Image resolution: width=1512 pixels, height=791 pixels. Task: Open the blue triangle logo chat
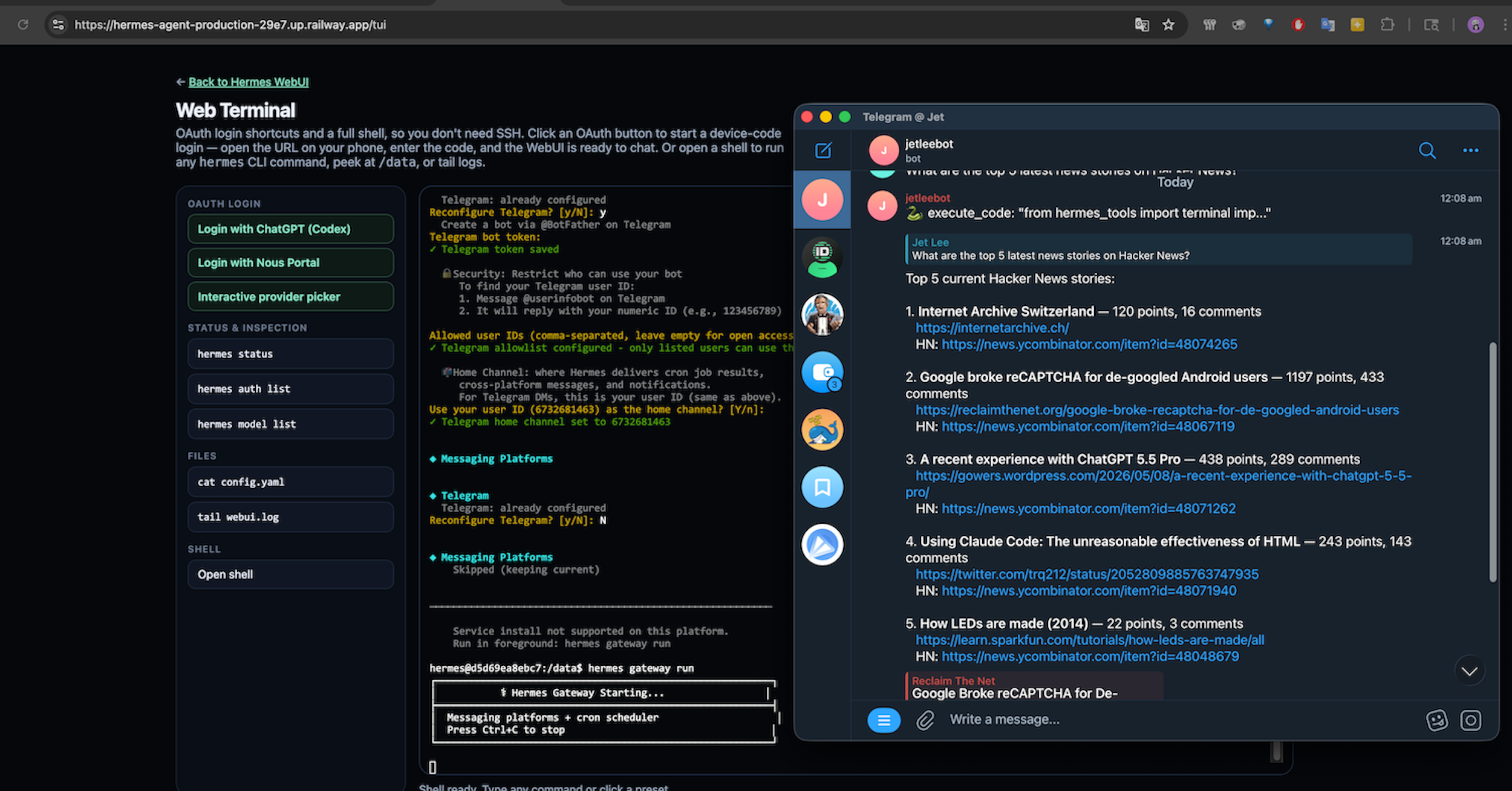tap(823, 544)
